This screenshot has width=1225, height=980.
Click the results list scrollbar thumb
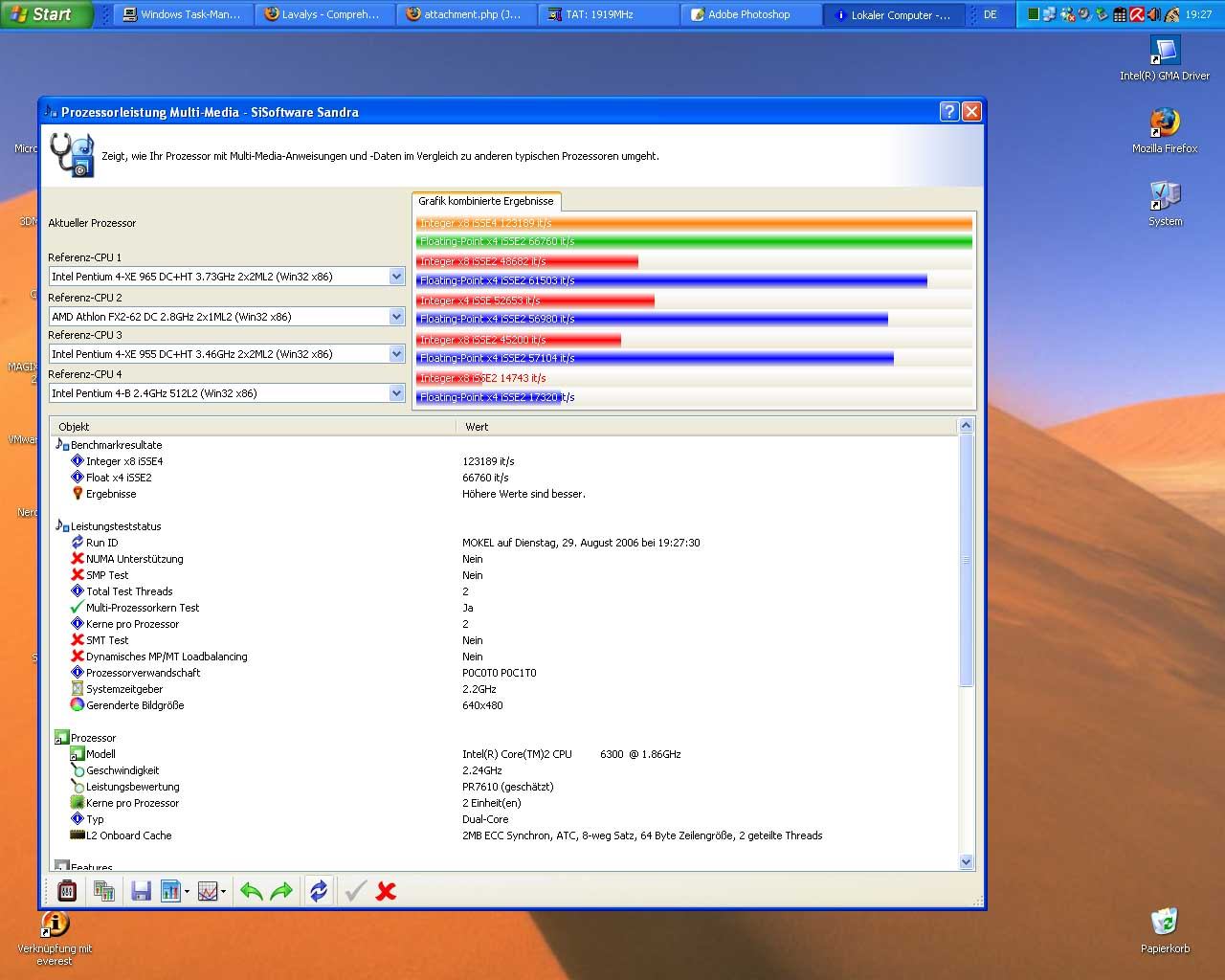point(966,560)
